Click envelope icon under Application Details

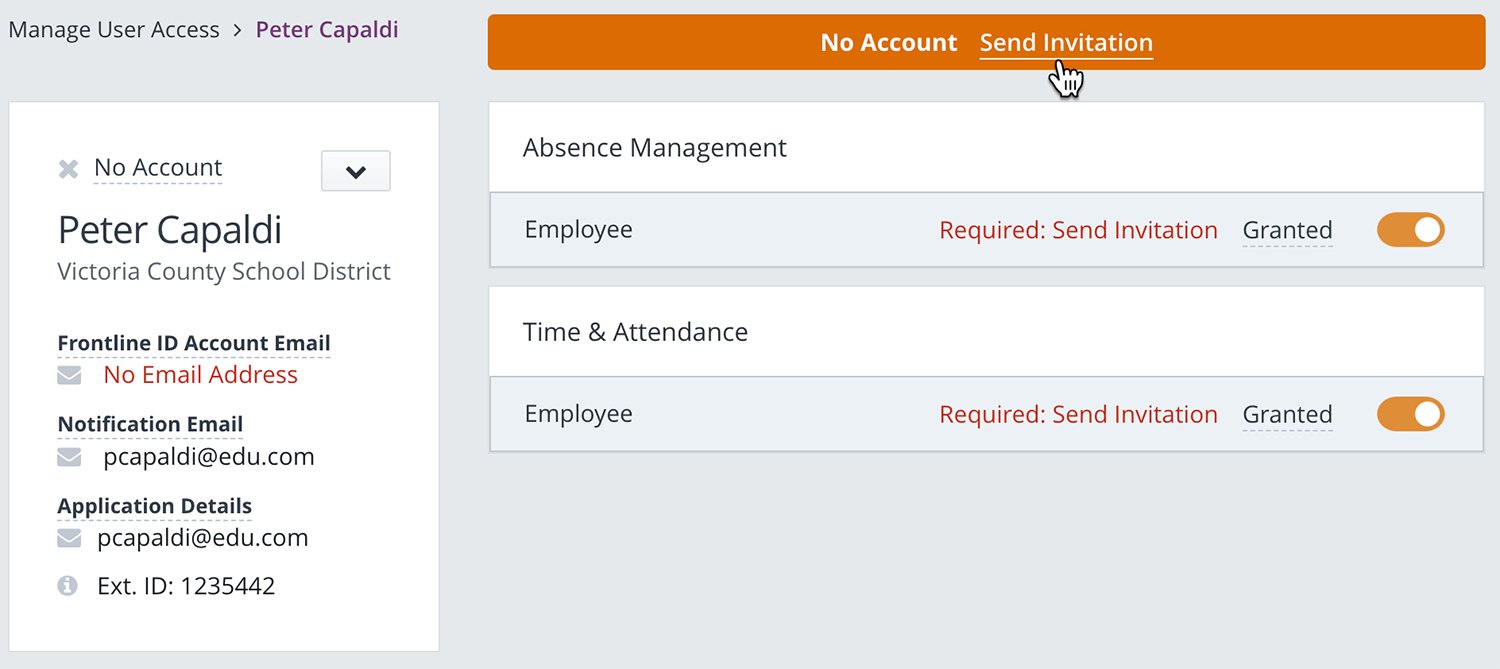[x=69, y=538]
